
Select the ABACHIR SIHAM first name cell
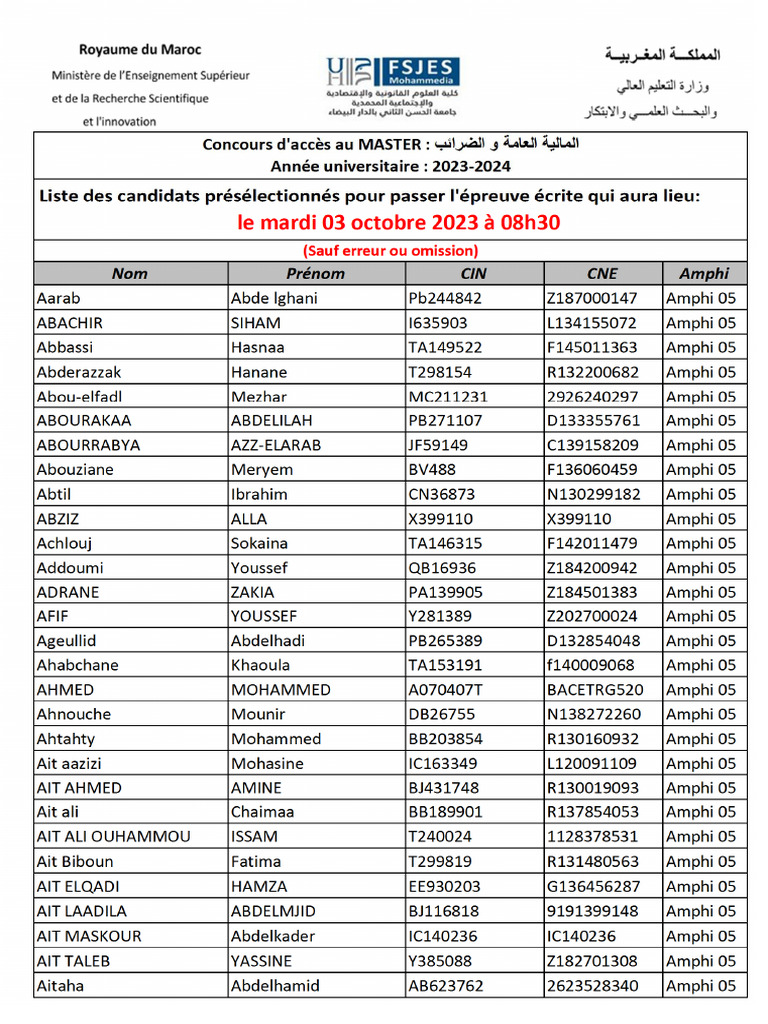(x=316, y=323)
